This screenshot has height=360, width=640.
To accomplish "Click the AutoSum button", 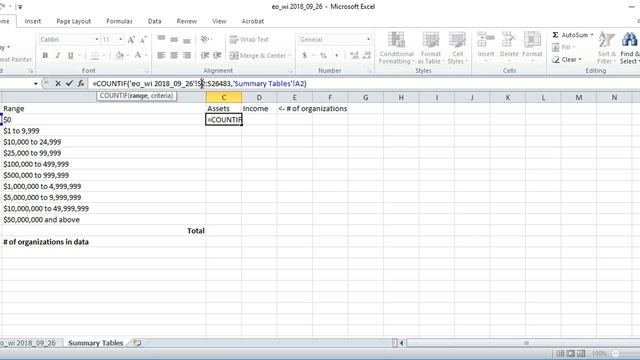I will (x=570, y=35).
